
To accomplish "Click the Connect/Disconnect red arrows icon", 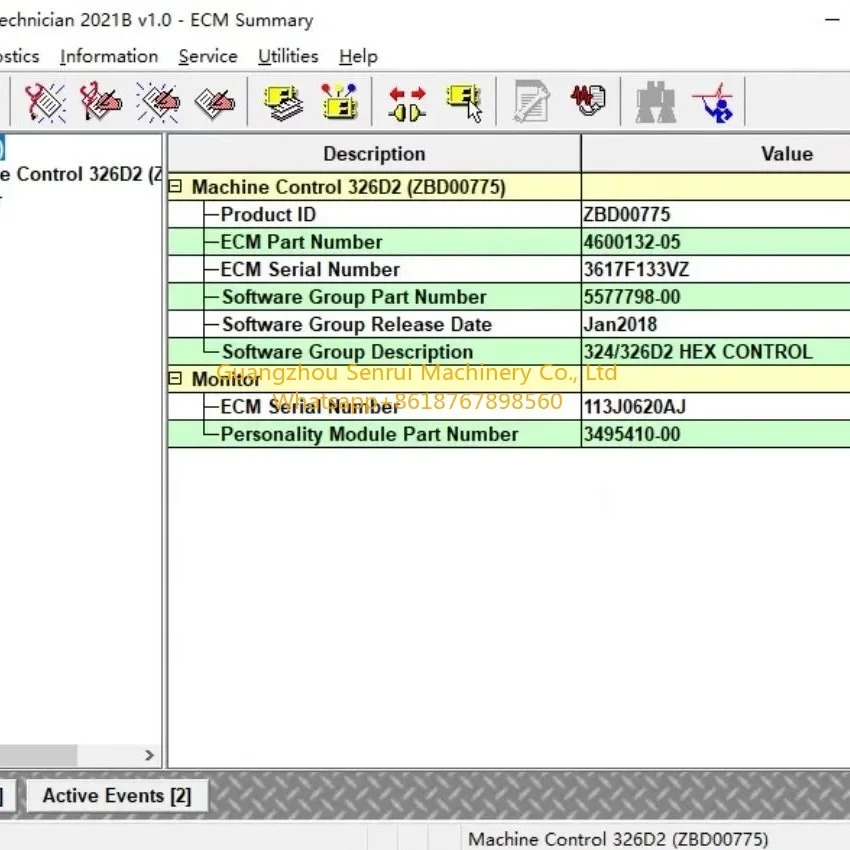I will 407,102.
